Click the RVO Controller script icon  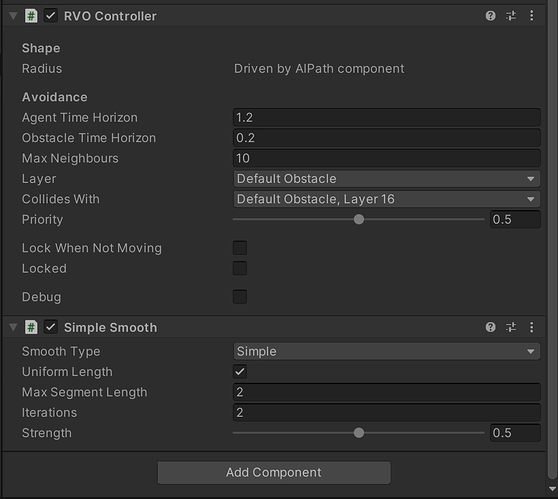click(31, 16)
